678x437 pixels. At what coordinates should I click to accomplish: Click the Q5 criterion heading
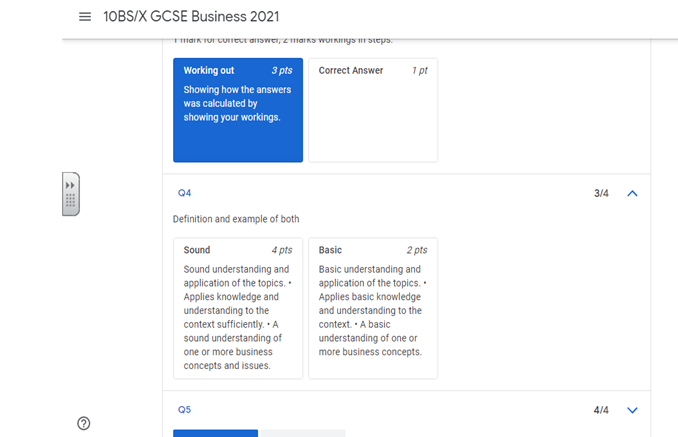[184, 410]
